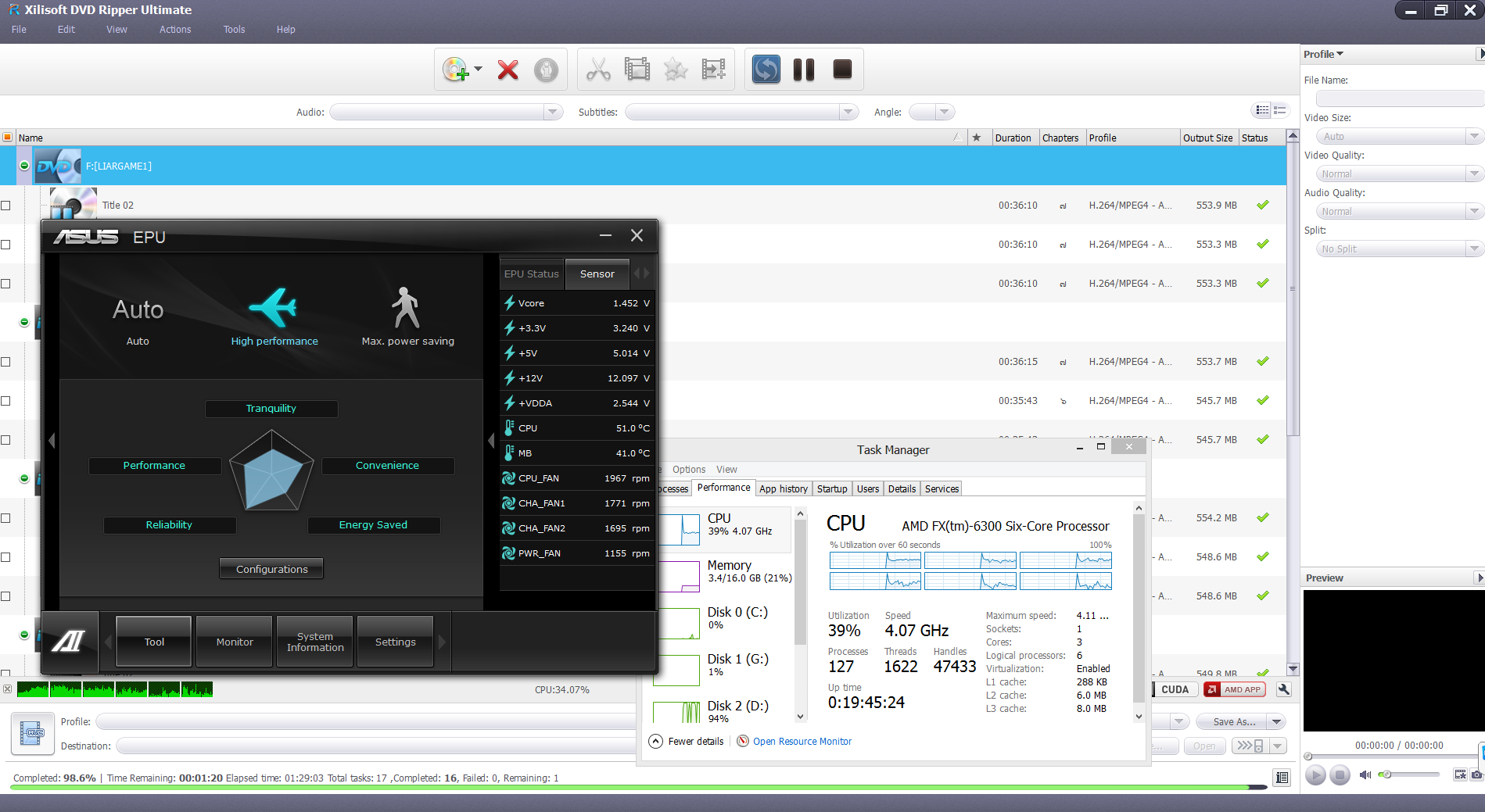This screenshot has height=812, width=1485.
Task: Open the film-strip Edit tool
Action: (637, 70)
